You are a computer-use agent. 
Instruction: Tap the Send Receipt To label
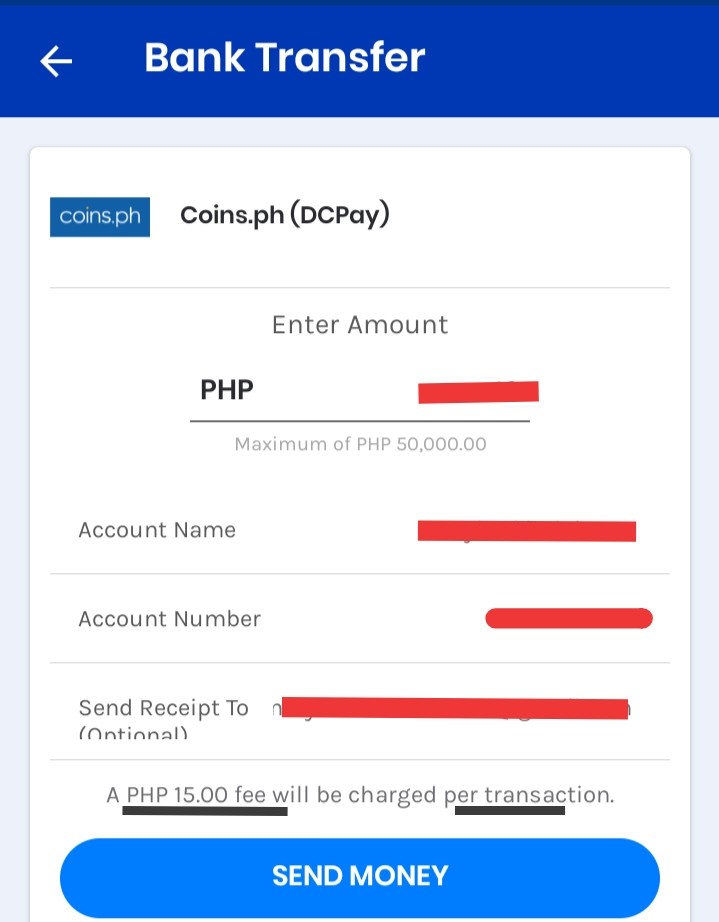tap(163, 708)
